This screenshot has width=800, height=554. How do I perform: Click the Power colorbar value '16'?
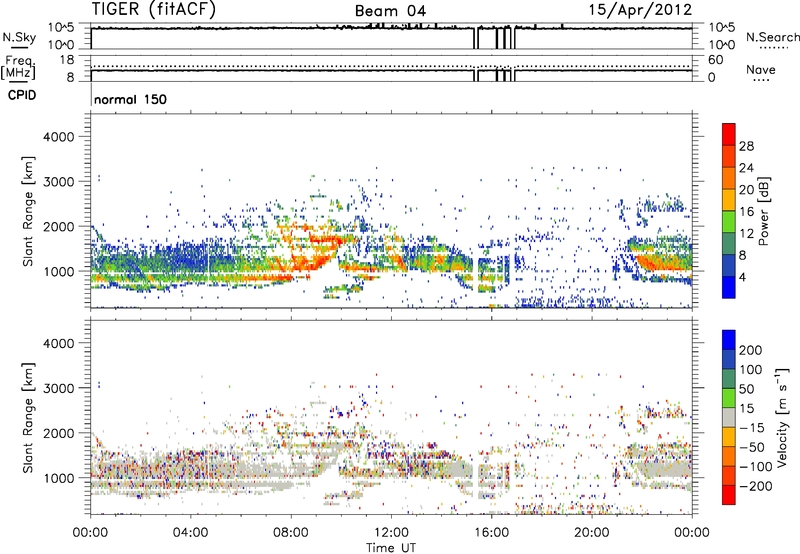pos(746,212)
